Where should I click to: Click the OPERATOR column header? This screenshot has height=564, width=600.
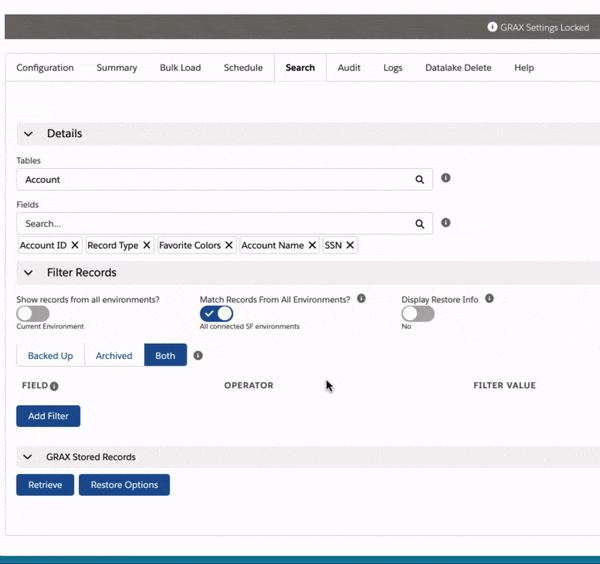[249, 385]
